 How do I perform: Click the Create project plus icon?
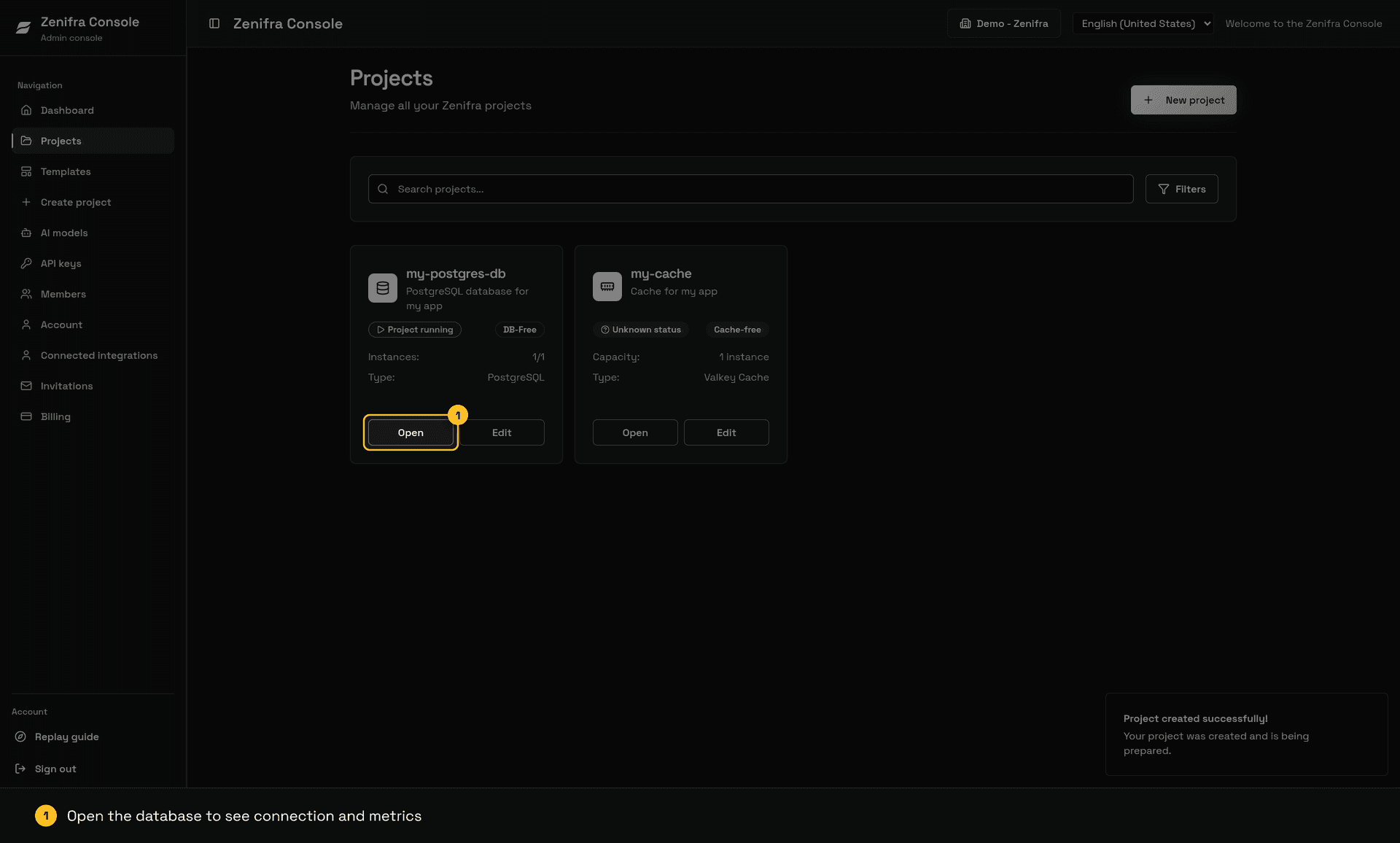(26, 202)
